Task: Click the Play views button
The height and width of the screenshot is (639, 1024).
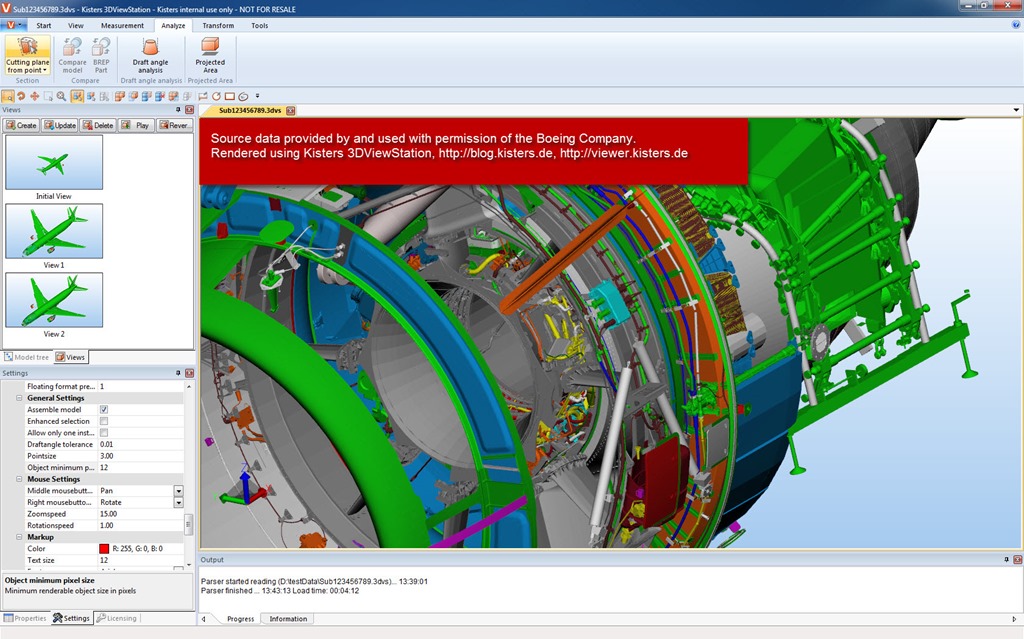Action: tap(136, 125)
